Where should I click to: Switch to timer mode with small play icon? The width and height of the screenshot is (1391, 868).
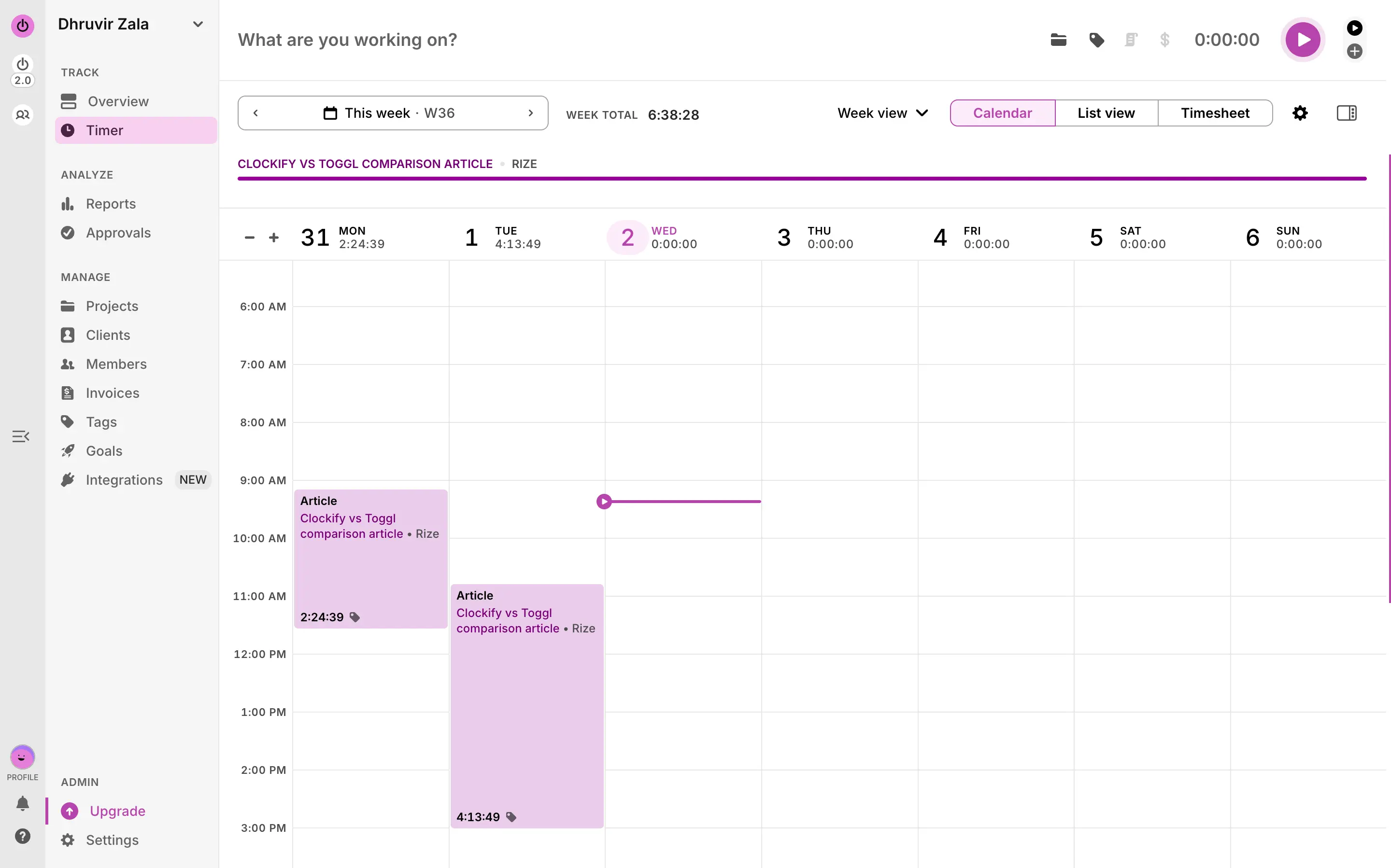(1354, 28)
